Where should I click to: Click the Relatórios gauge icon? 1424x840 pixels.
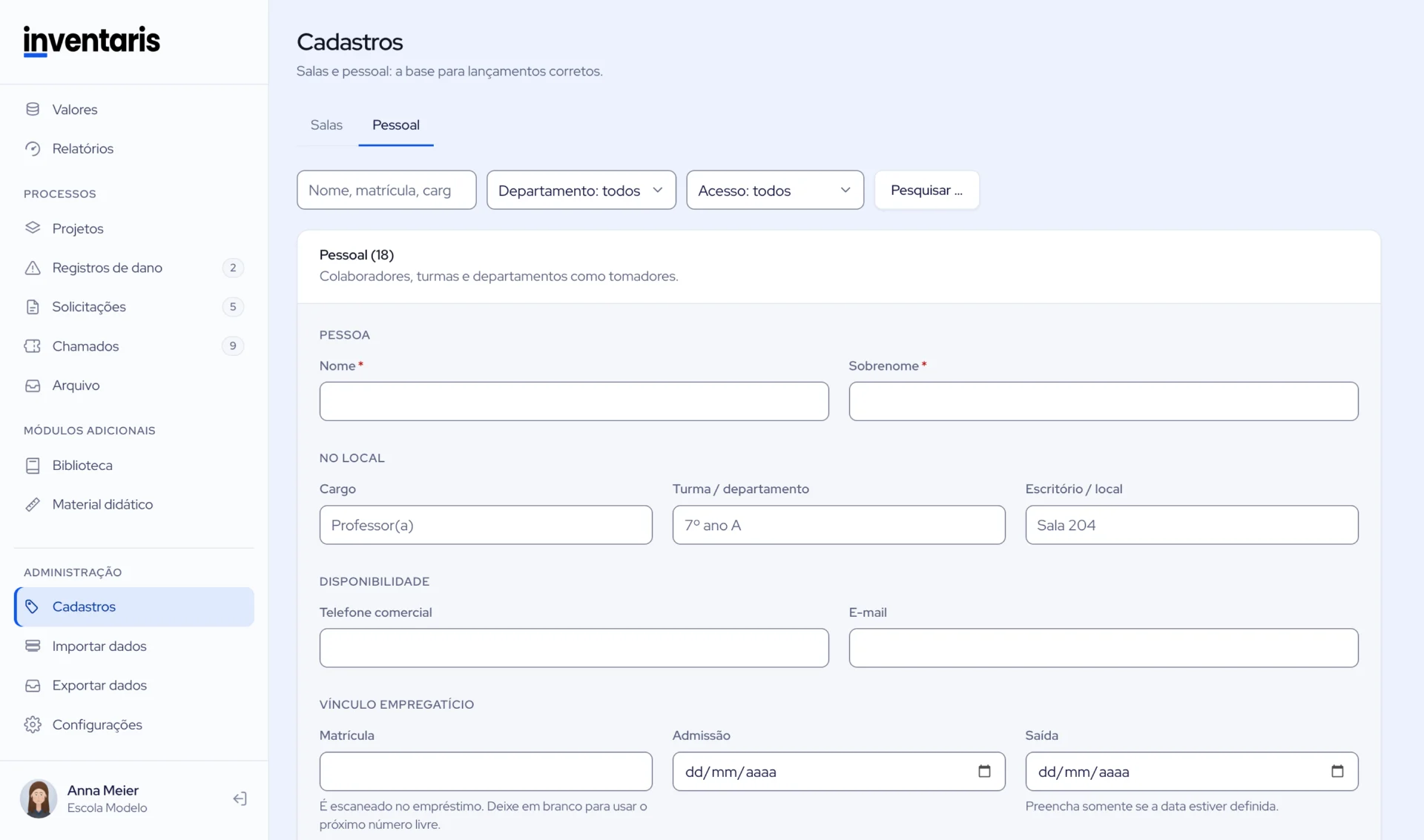pos(33,148)
